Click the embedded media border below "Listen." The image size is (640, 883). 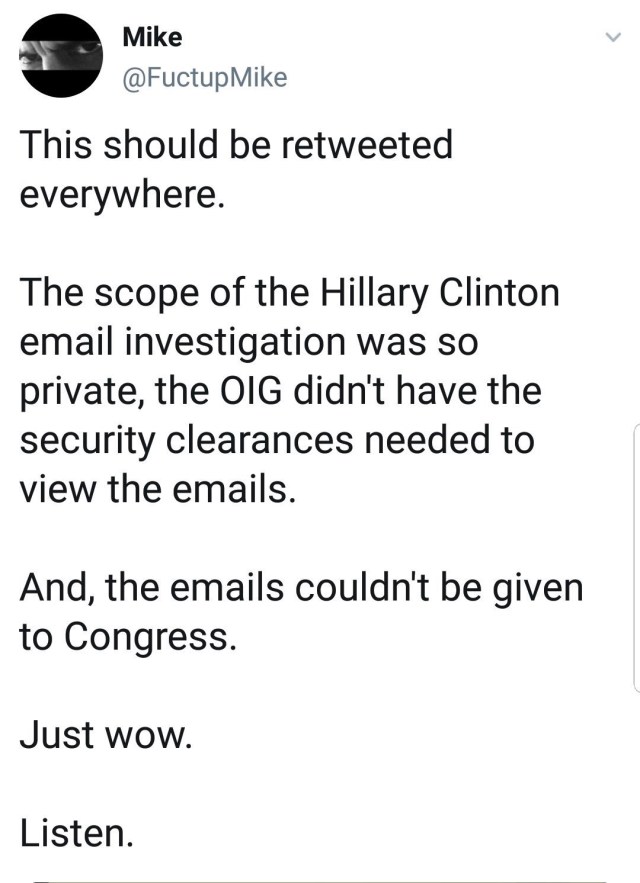pos(320,880)
